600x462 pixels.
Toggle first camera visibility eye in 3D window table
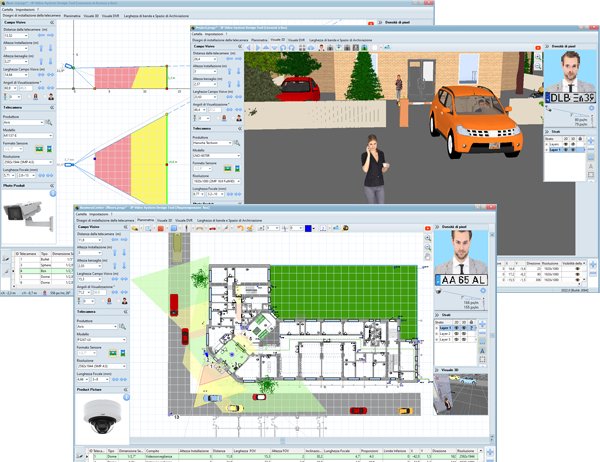[x=577, y=269]
